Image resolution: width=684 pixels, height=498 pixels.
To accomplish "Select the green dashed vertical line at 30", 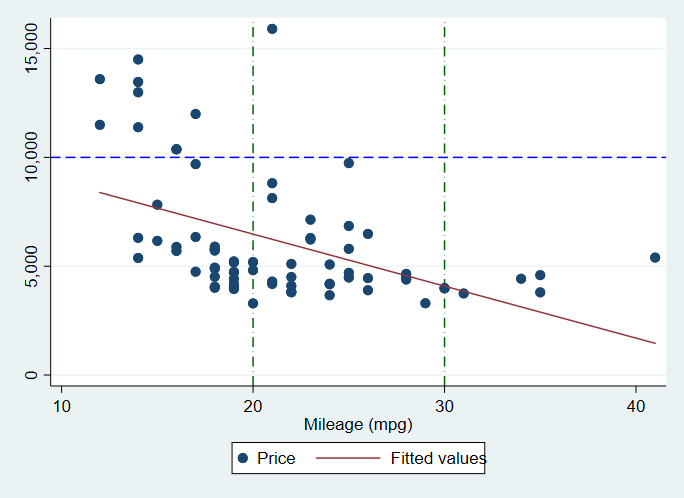I will pyautogui.click(x=444, y=110).
